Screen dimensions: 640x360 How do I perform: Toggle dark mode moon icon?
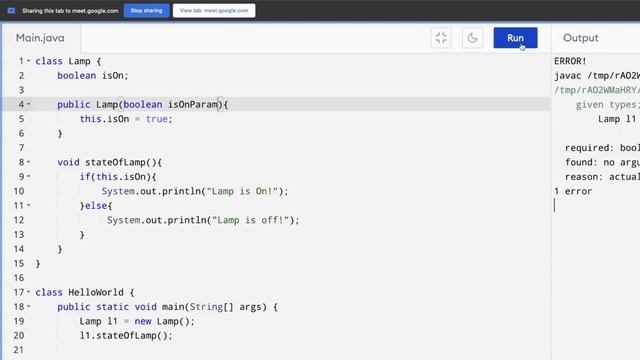pyautogui.click(x=472, y=38)
